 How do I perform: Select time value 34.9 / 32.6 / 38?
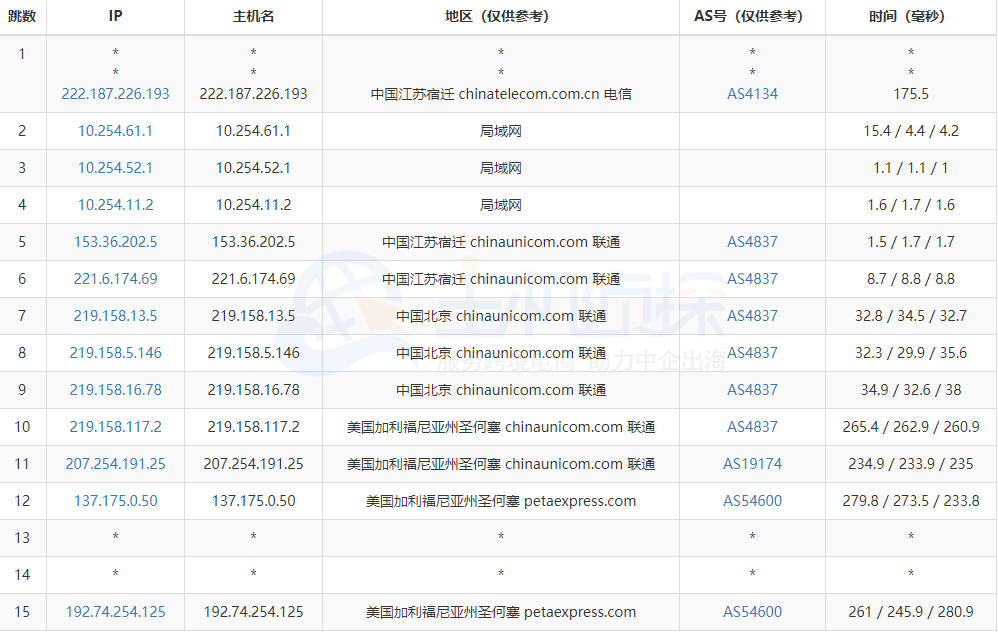click(x=911, y=390)
